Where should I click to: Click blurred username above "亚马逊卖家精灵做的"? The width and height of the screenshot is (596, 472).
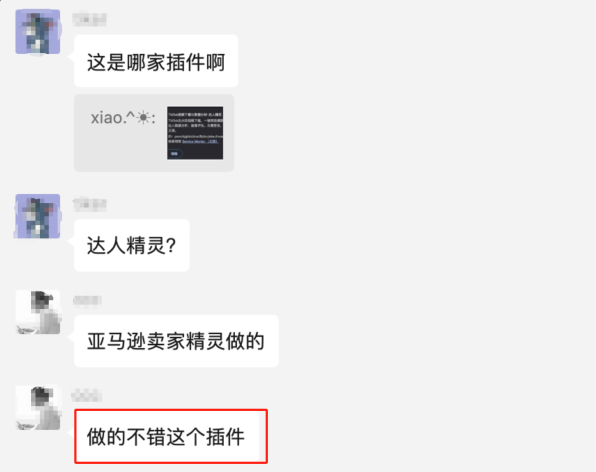[x=87, y=300]
